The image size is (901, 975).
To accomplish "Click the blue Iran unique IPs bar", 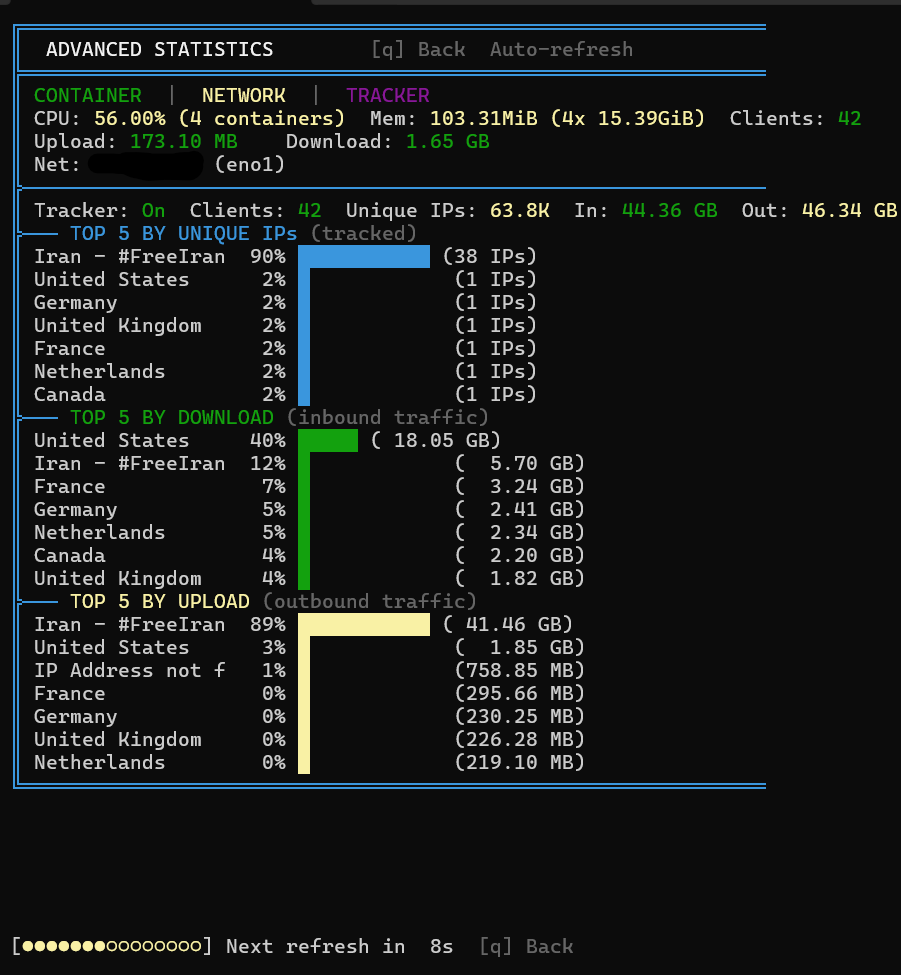I will [x=364, y=257].
